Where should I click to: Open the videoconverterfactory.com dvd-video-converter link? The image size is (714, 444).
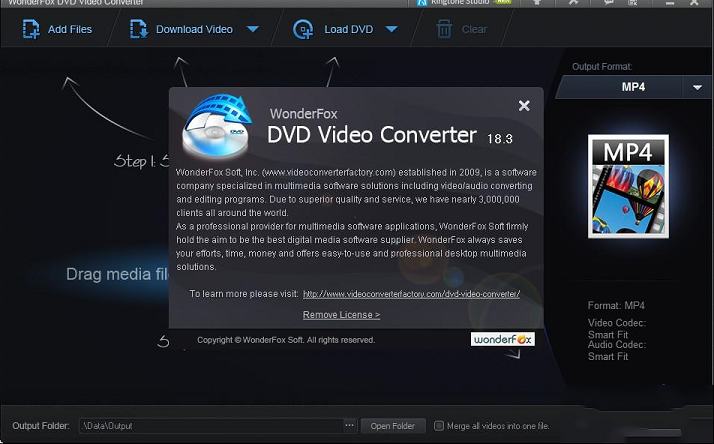(x=411, y=294)
